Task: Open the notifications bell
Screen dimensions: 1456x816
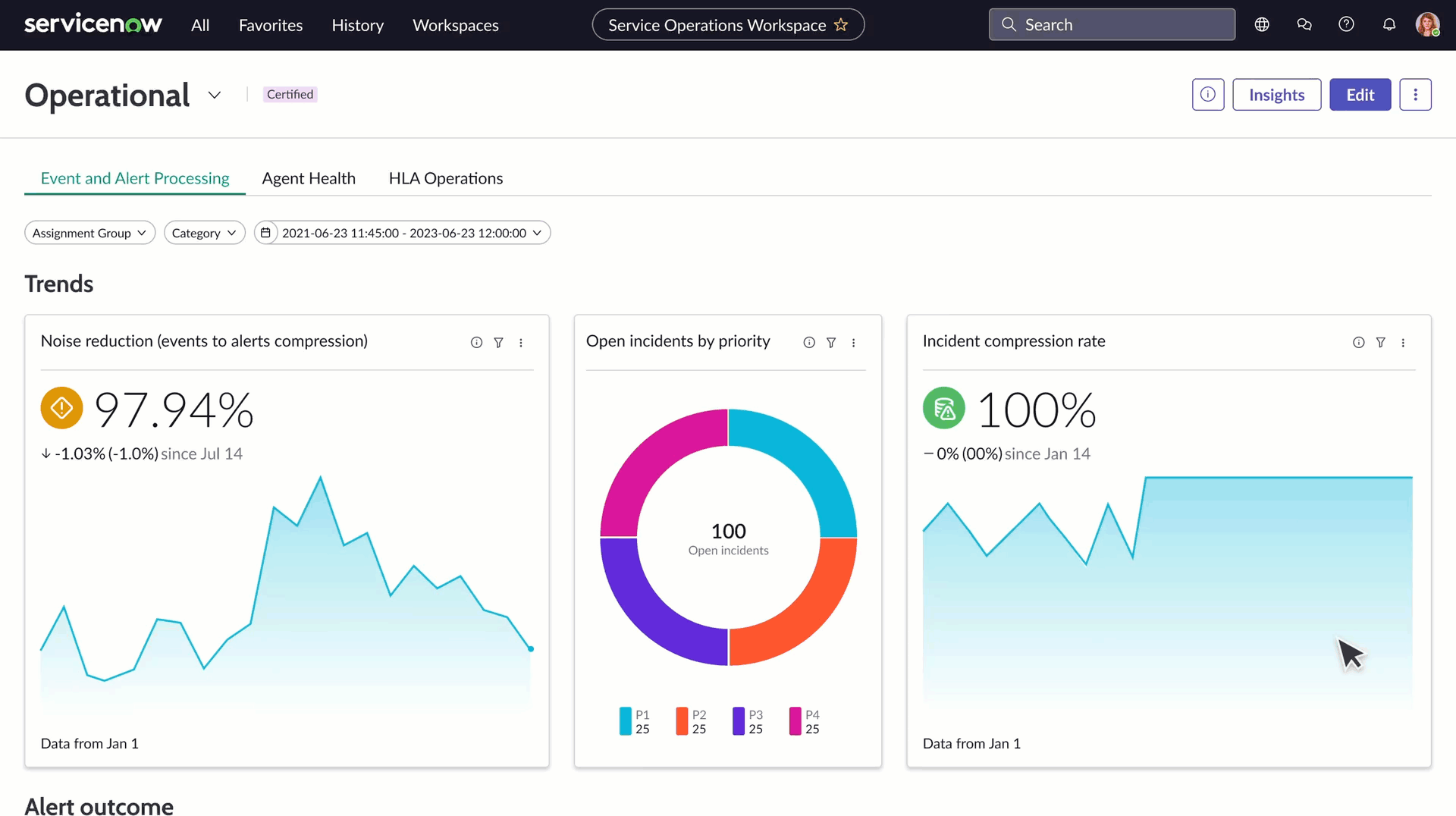Action: pos(1389,24)
